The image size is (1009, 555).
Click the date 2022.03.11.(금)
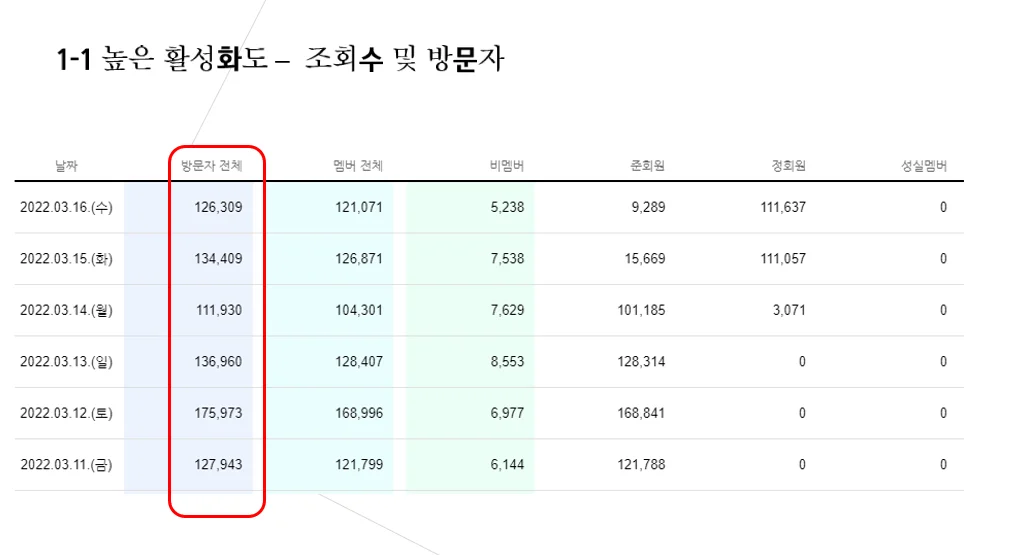click(x=66, y=465)
